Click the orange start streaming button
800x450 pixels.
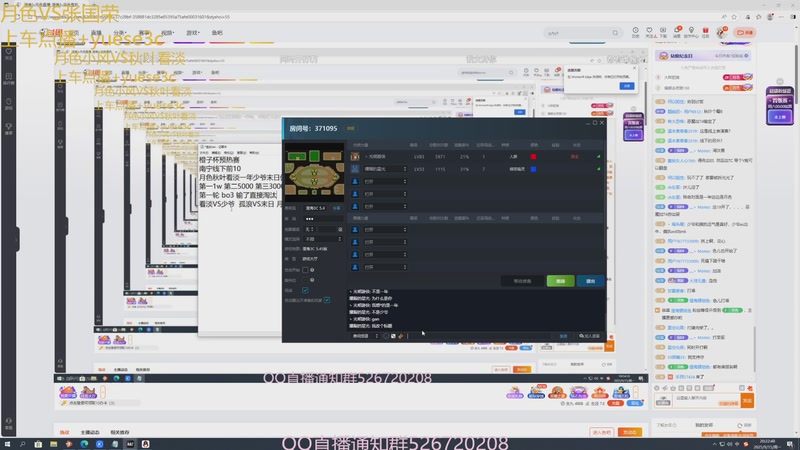(x=745, y=33)
